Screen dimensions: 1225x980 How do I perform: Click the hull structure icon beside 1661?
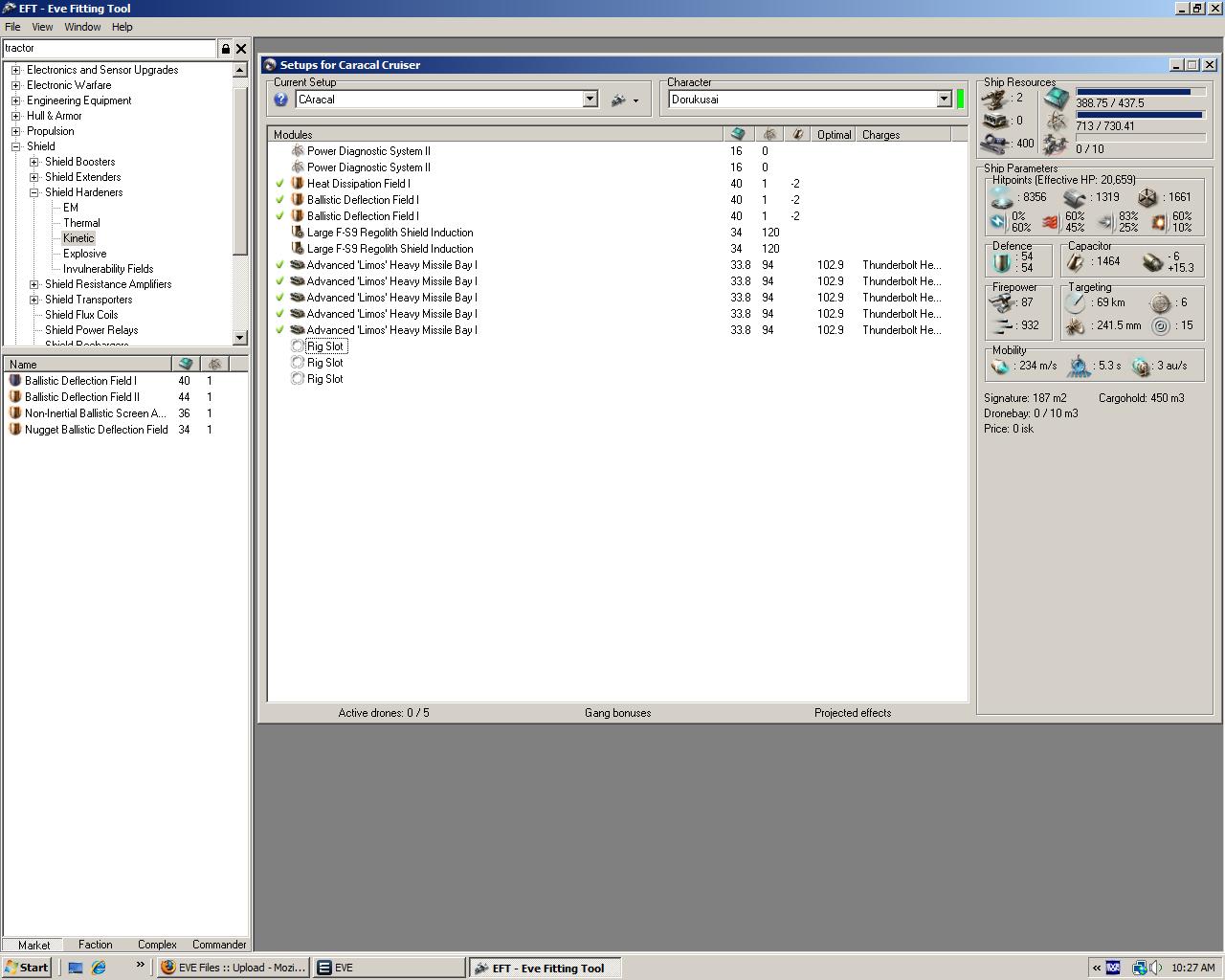pos(1147,197)
